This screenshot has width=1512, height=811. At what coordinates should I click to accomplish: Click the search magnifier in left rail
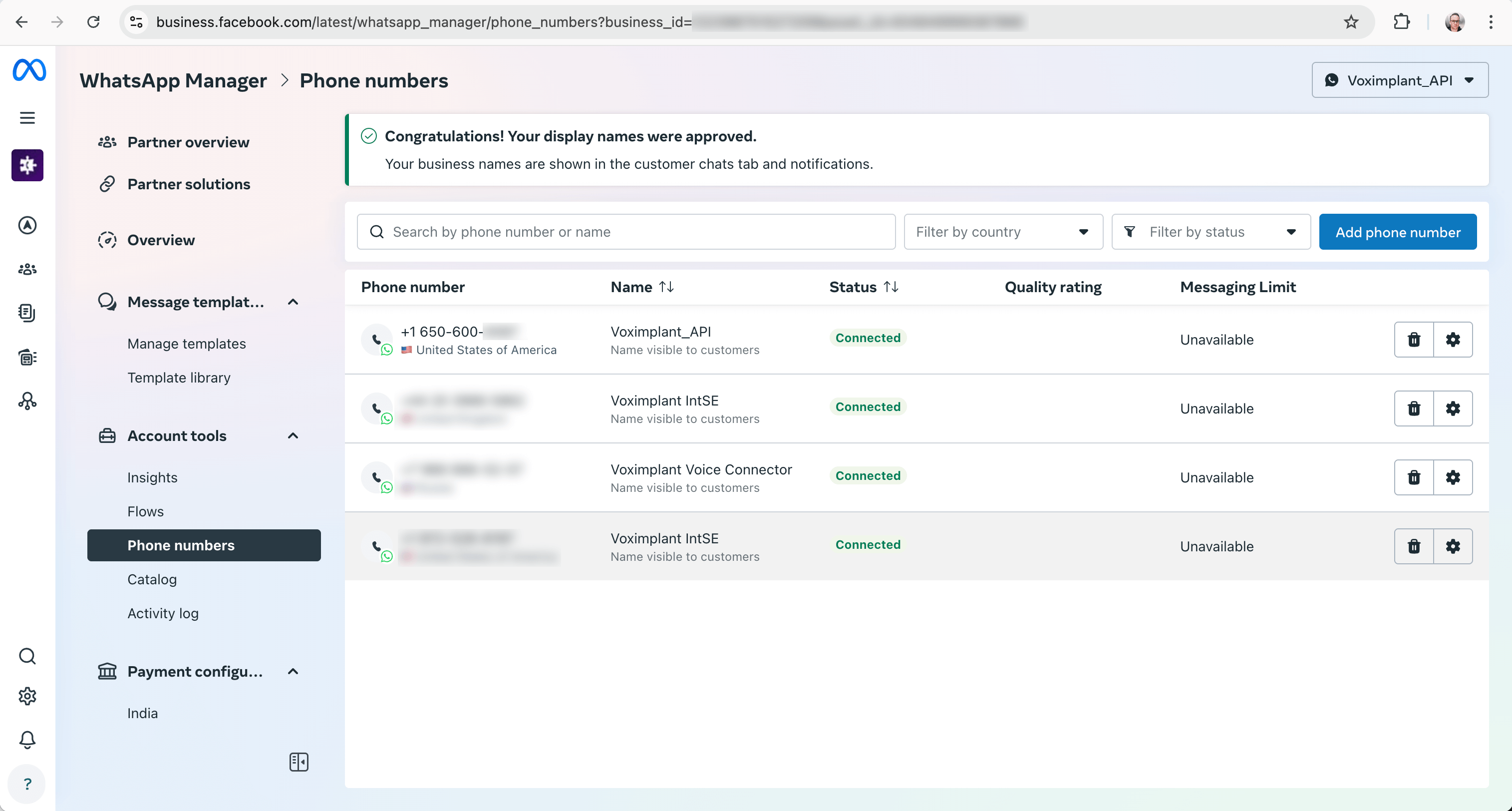click(x=27, y=656)
